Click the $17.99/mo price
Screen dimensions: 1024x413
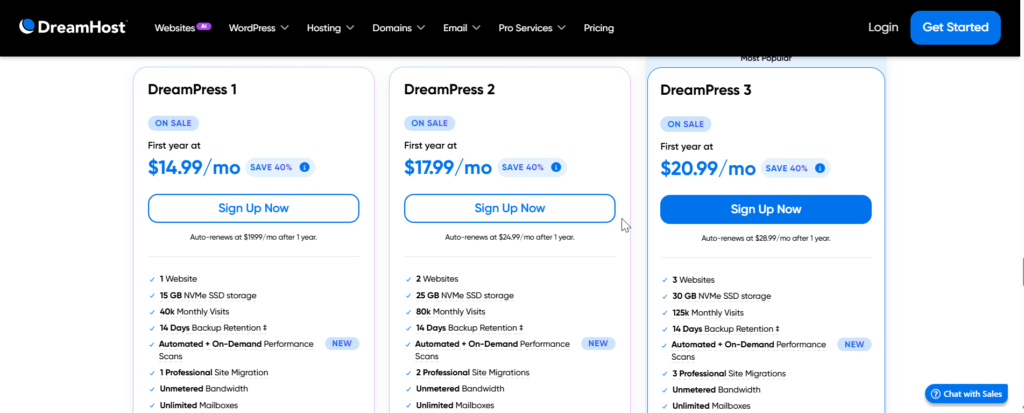tap(448, 167)
